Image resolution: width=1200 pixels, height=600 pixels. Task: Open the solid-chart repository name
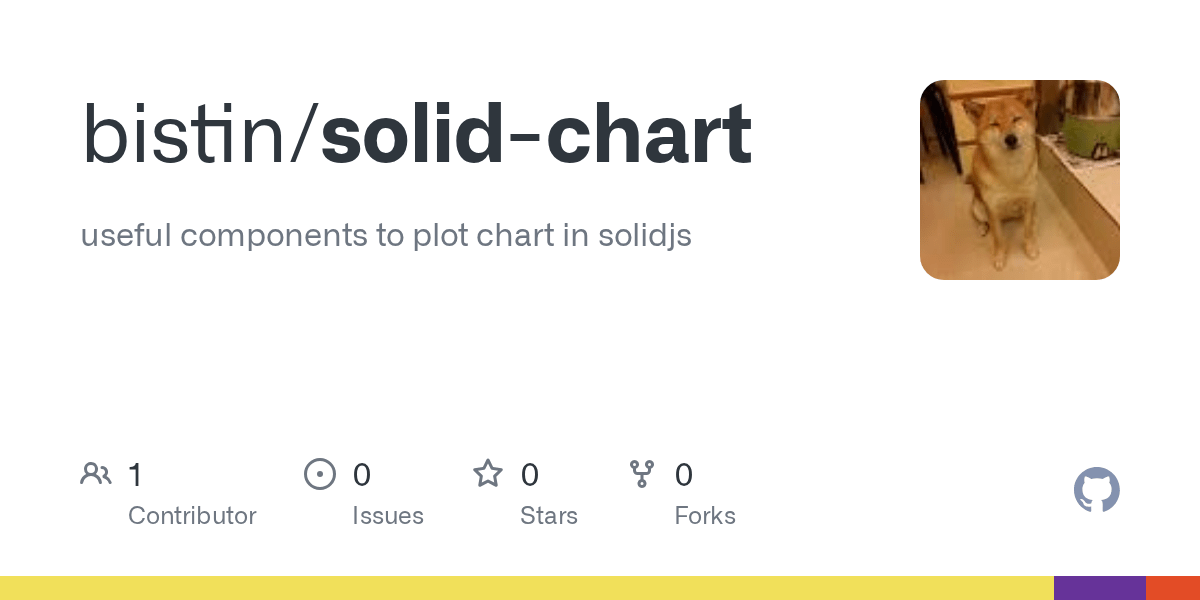point(536,133)
